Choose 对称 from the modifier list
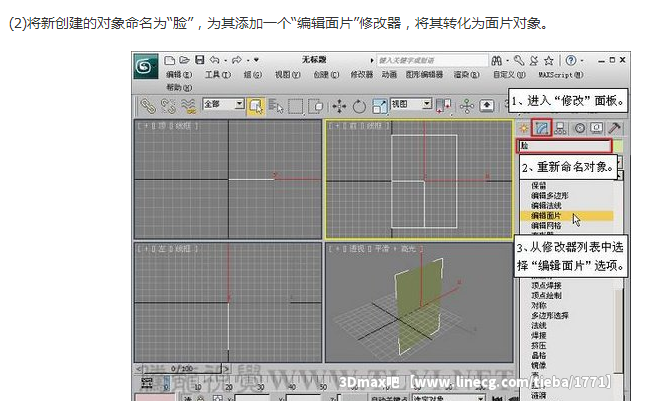Viewport: 651px width, 401px height. (538, 306)
